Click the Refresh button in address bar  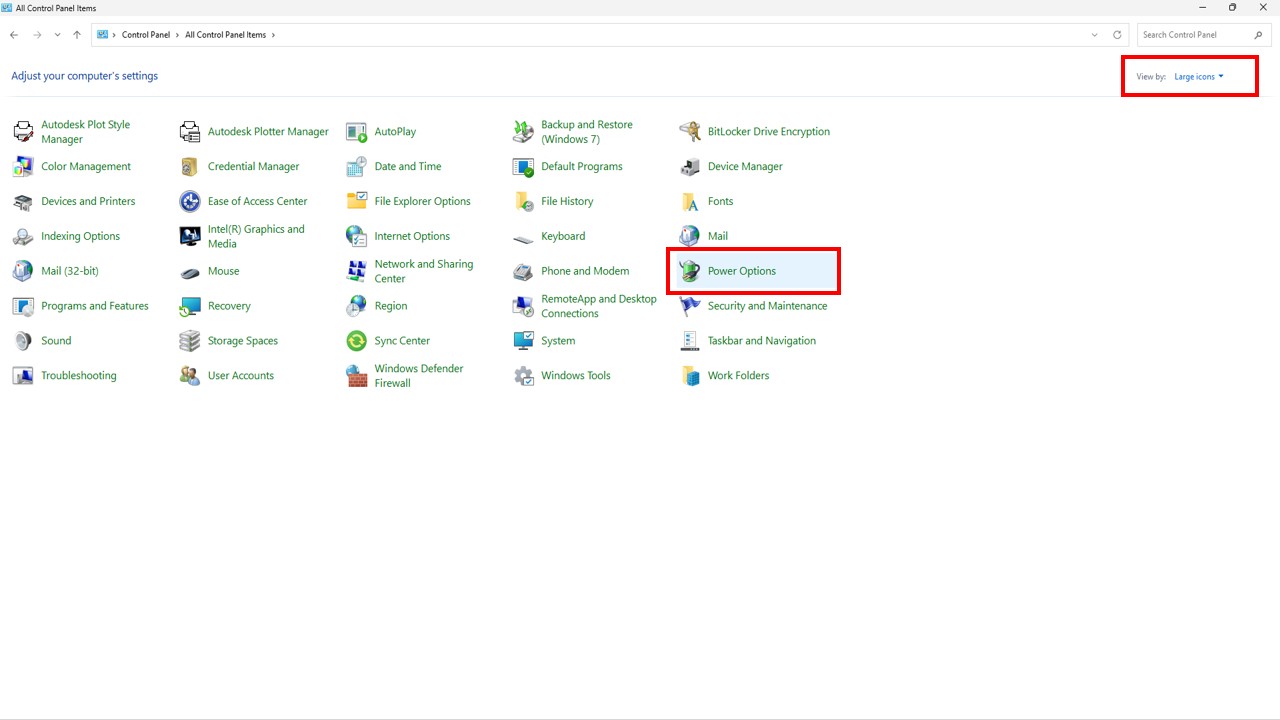[x=1117, y=35]
